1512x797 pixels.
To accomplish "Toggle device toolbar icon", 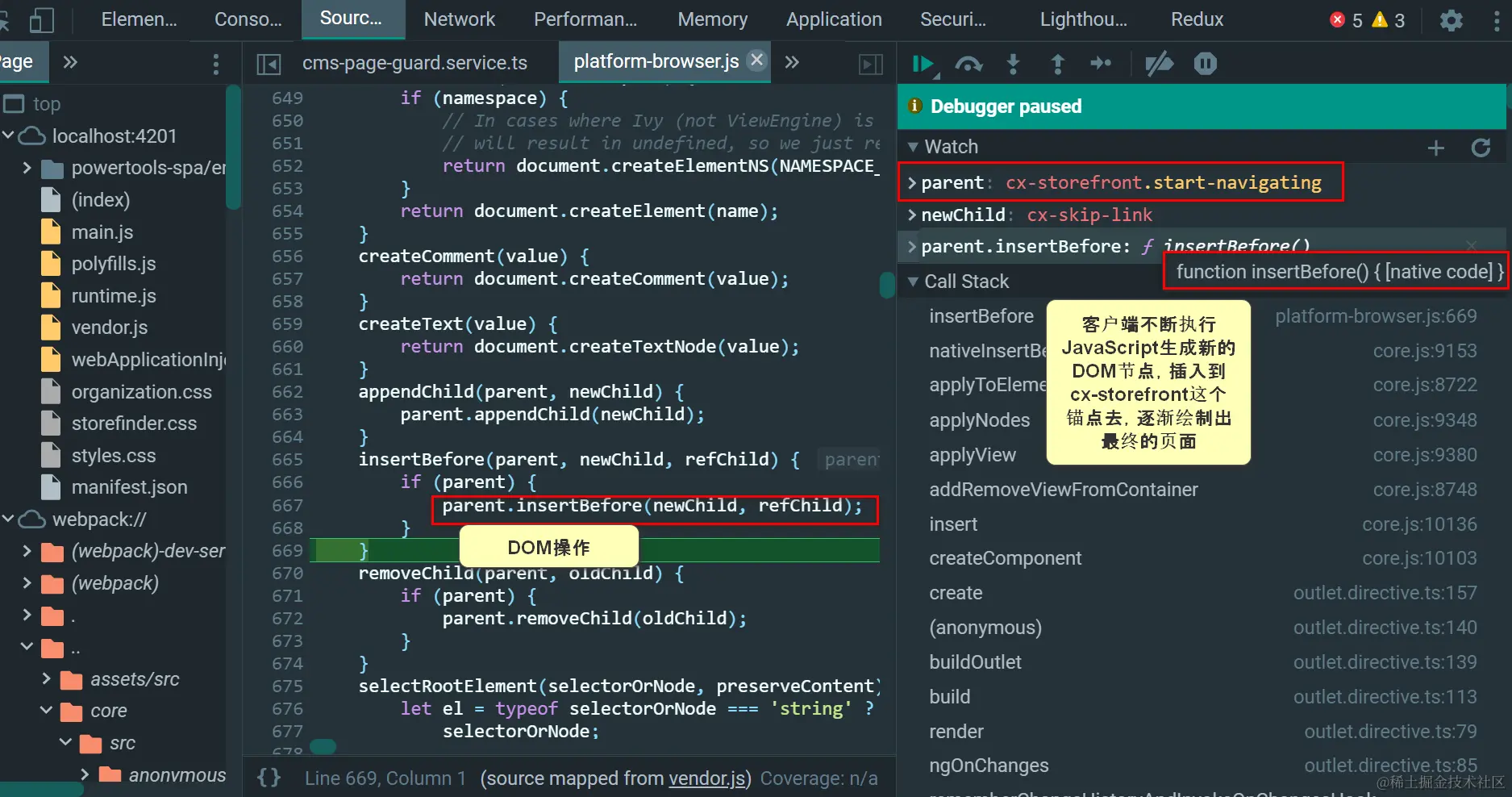I will 41,20.
